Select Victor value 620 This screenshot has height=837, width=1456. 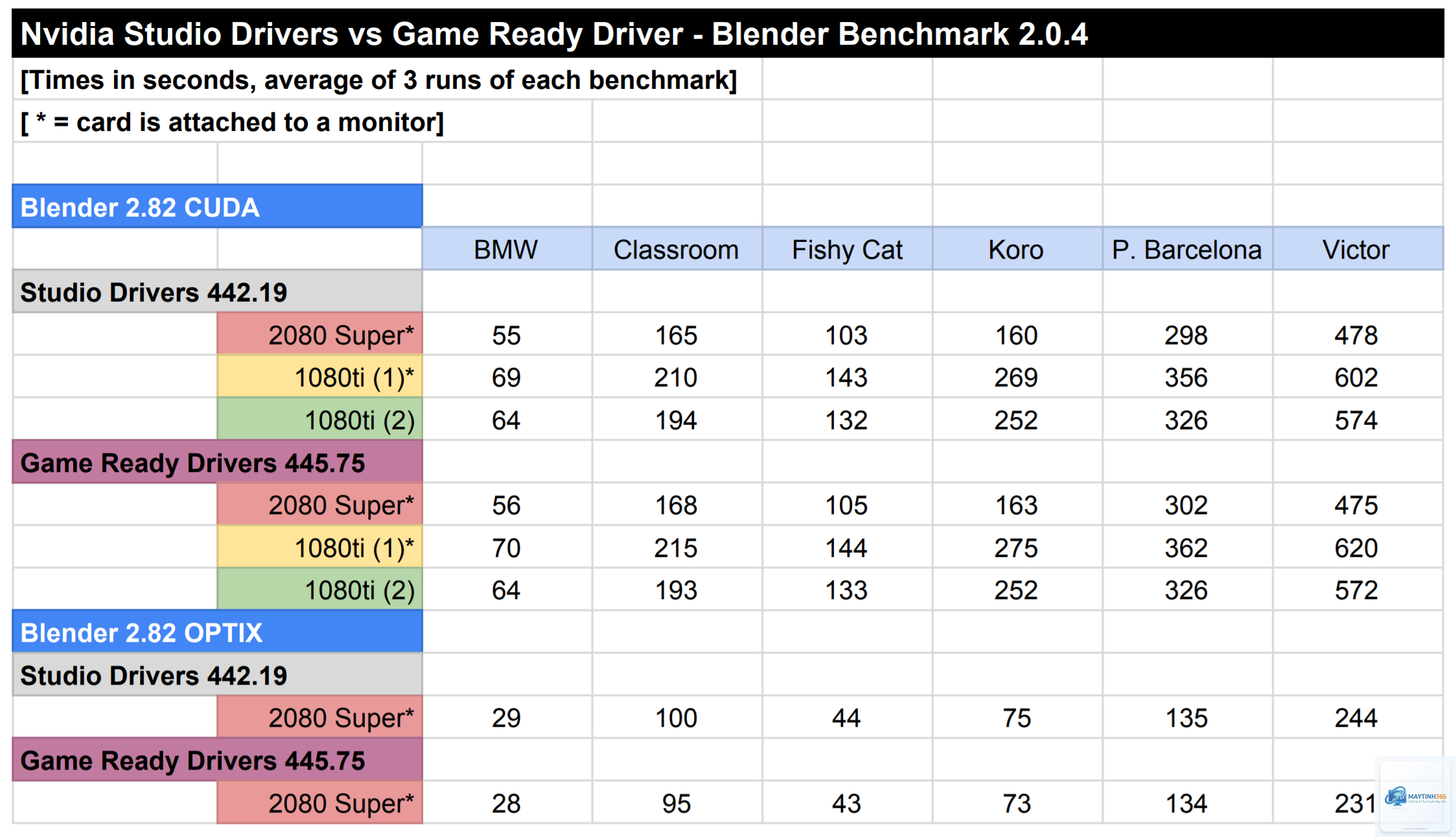(x=1357, y=548)
